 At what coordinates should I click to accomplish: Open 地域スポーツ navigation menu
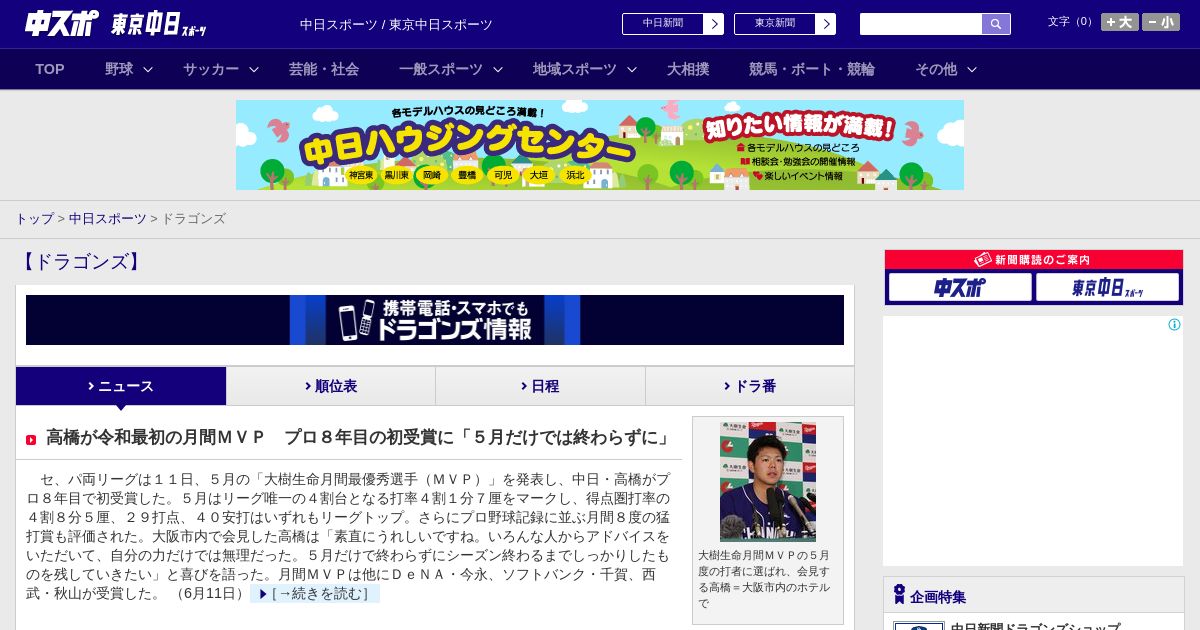(x=575, y=69)
